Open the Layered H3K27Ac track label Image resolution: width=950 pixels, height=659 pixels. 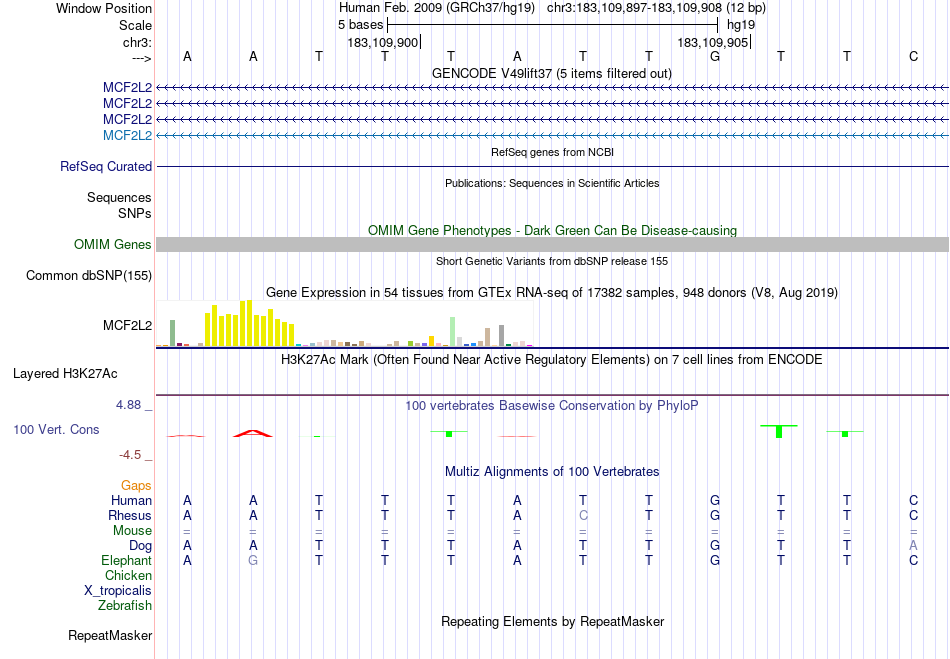[65, 374]
